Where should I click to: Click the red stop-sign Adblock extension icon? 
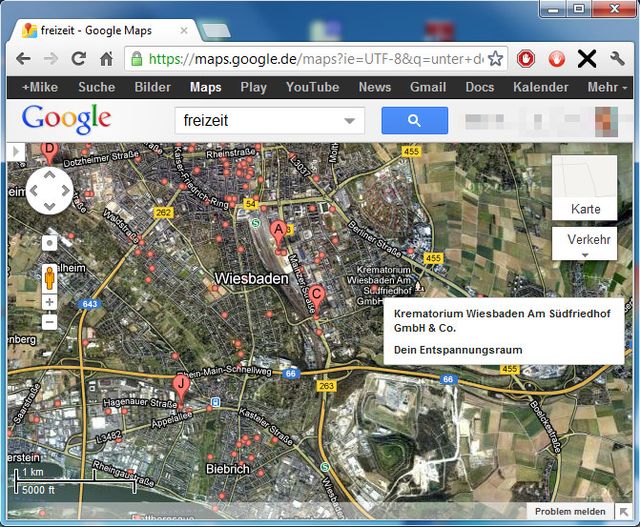pos(526,58)
